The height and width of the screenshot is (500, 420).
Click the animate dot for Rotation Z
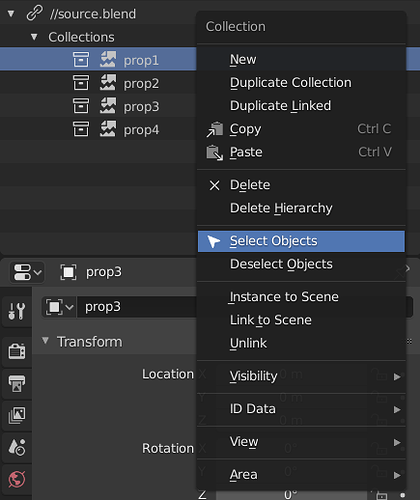pos(403,495)
